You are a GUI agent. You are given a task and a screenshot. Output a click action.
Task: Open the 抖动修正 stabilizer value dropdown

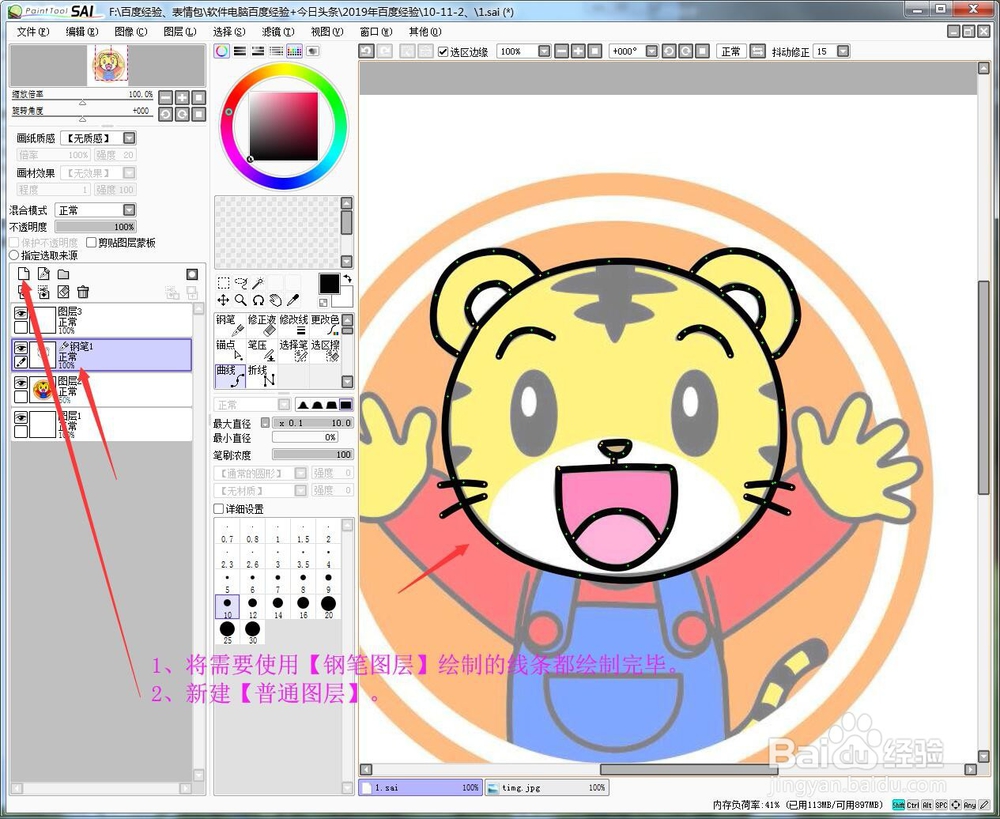click(843, 52)
